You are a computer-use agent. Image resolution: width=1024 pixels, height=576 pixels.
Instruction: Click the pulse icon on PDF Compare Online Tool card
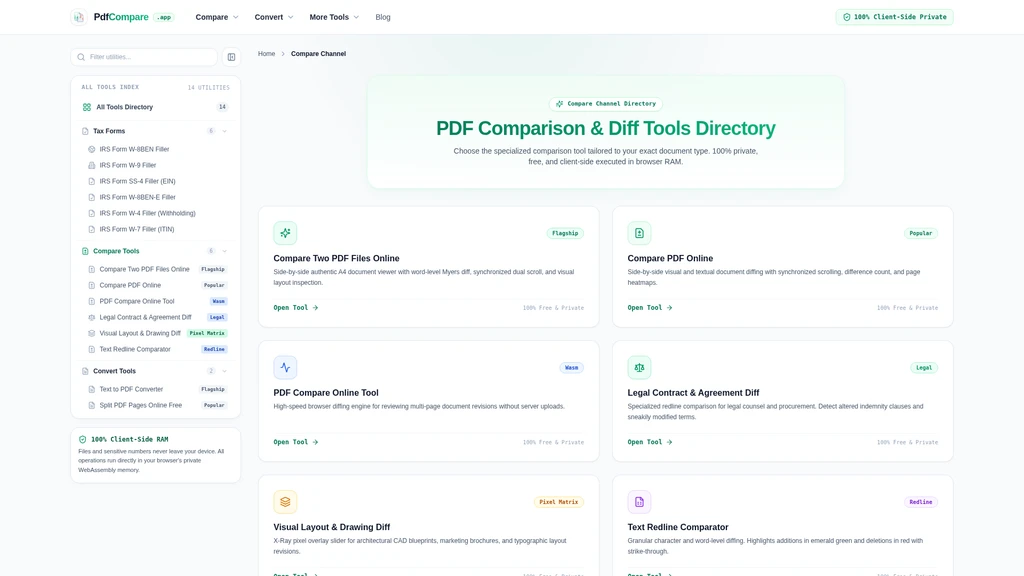pyautogui.click(x=285, y=368)
